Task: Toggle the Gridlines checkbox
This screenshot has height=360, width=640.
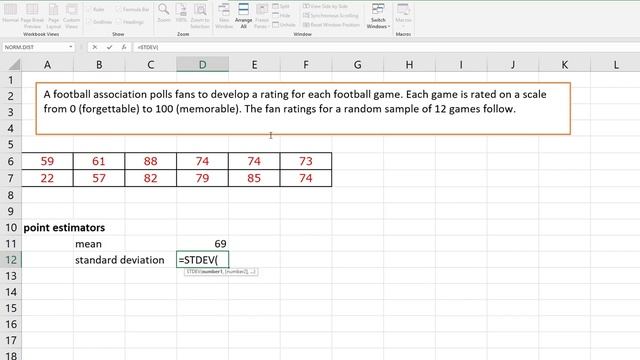Action: point(99,22)
